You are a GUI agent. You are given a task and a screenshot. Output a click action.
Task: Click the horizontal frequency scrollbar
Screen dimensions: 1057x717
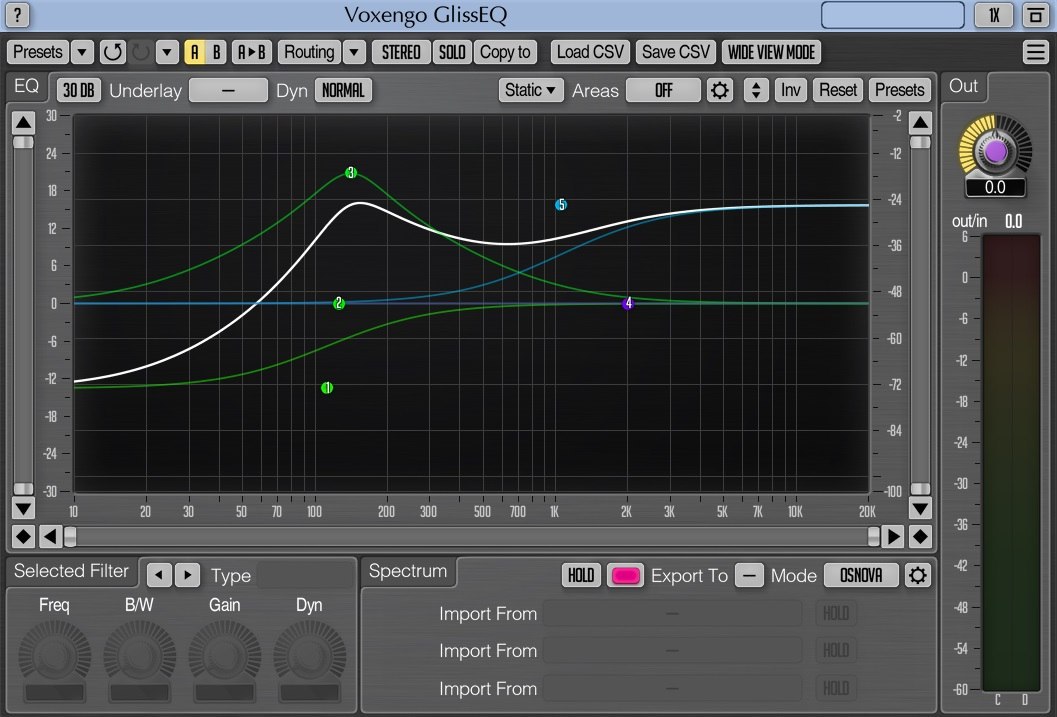[x=471, y=536]
